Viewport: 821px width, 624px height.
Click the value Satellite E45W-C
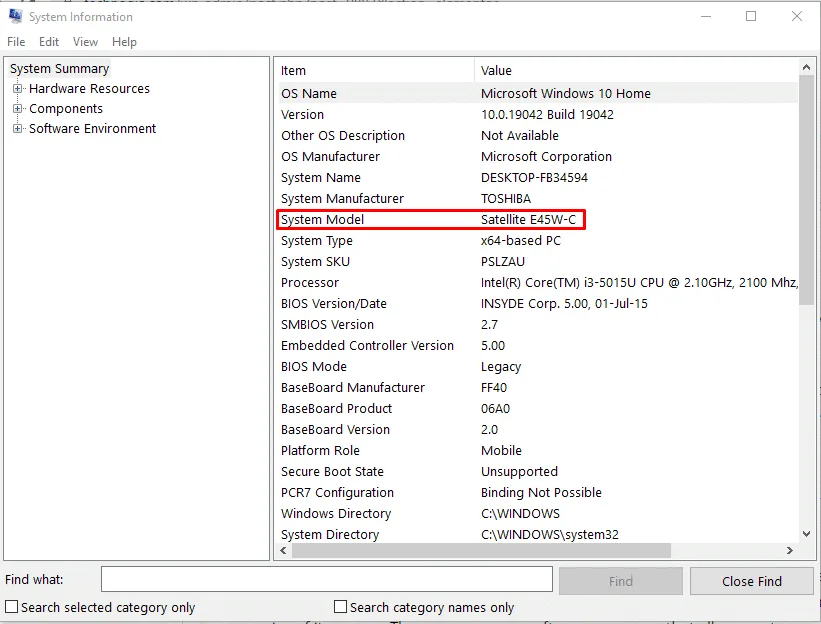(x=528, y=219)
